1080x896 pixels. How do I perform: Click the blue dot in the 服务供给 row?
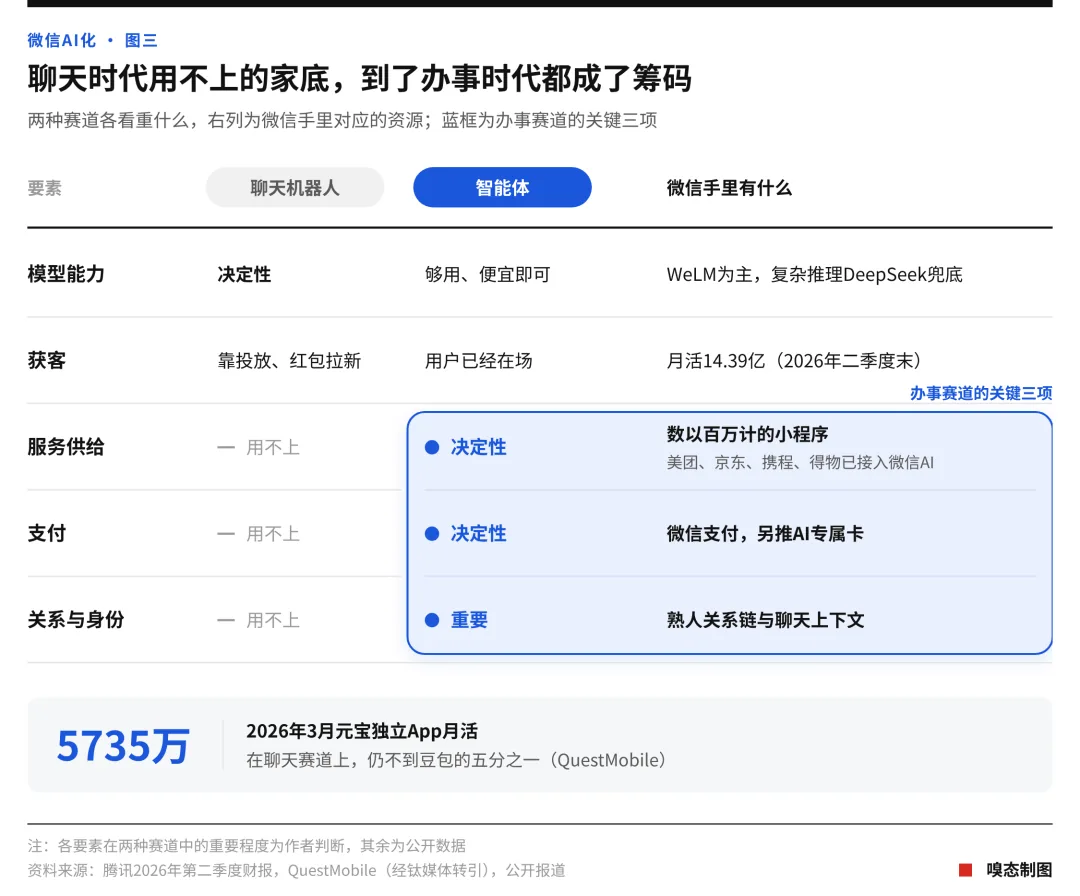(432, 448)
